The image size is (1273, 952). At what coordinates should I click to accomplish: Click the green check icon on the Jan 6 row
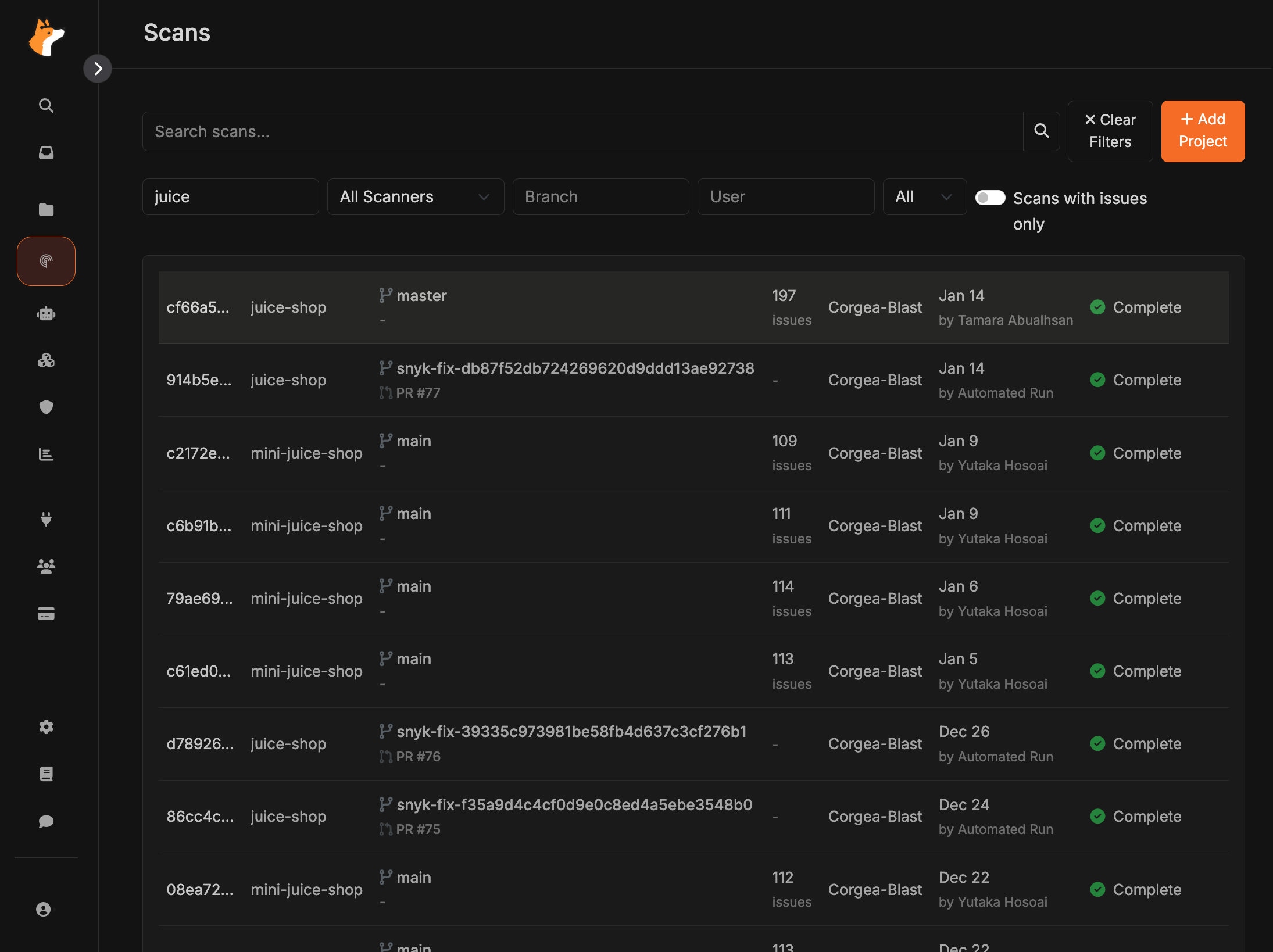click(1097, 598)
